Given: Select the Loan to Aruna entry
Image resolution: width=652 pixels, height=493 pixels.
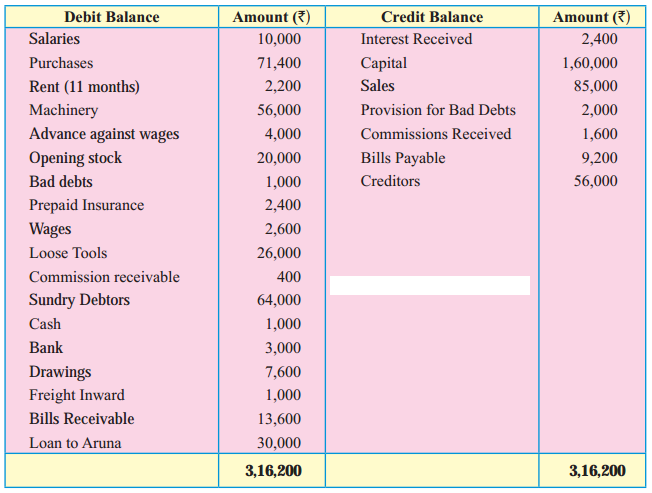Looking at the screenshot, I should [x=75, y=443].
